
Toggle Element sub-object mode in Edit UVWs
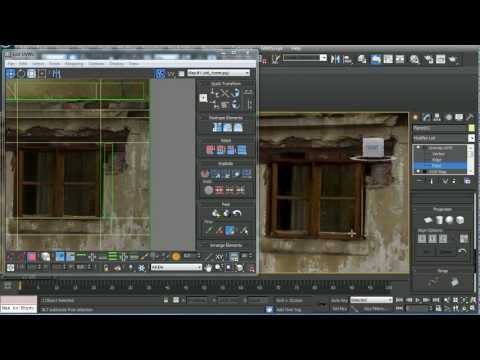tap(45, 257)
